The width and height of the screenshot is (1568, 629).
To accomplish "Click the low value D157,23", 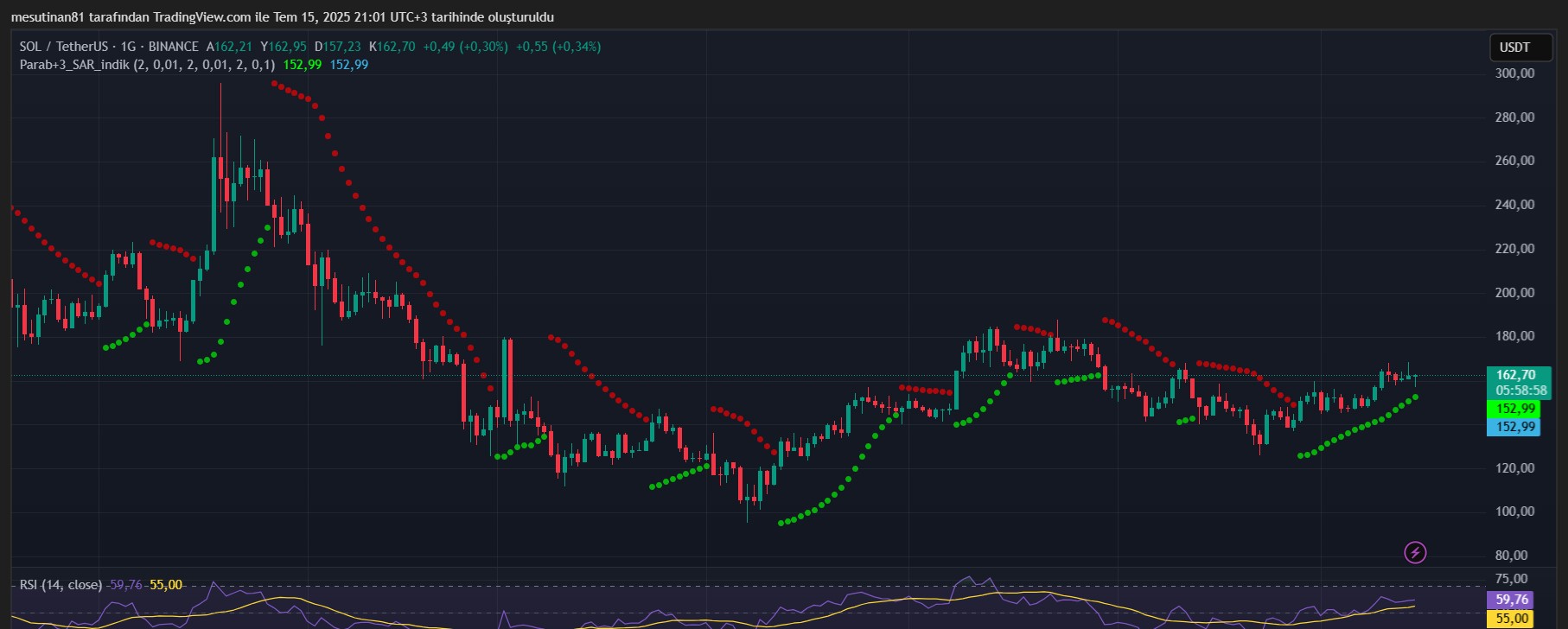I will pyautogui.click(x=337, y=47).
